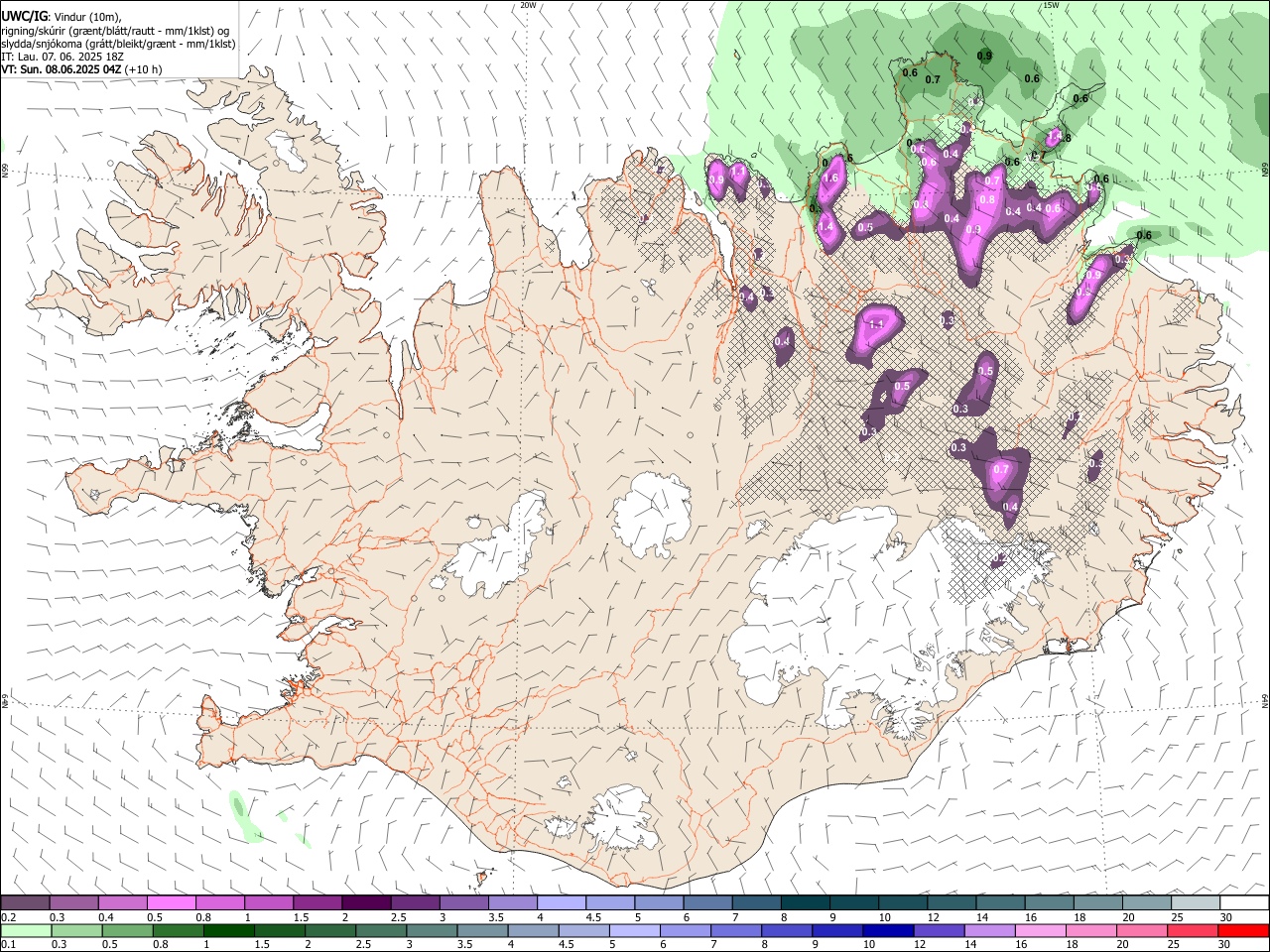Click the 1.6 snowfall value on the map

(831, 178)
